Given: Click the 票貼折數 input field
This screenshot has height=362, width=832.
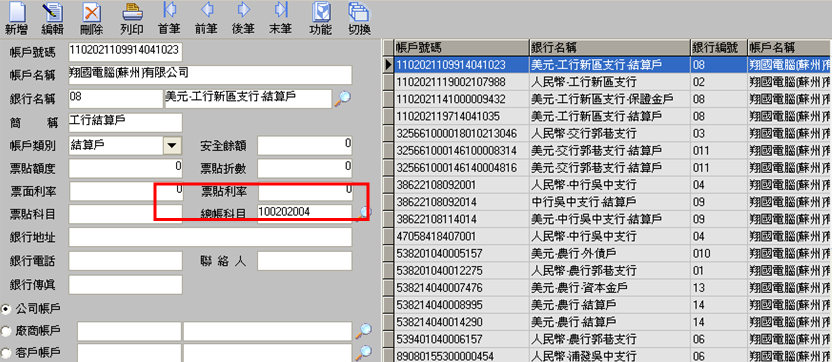Looking at the screenshot, I should click(x=305, y=168).
